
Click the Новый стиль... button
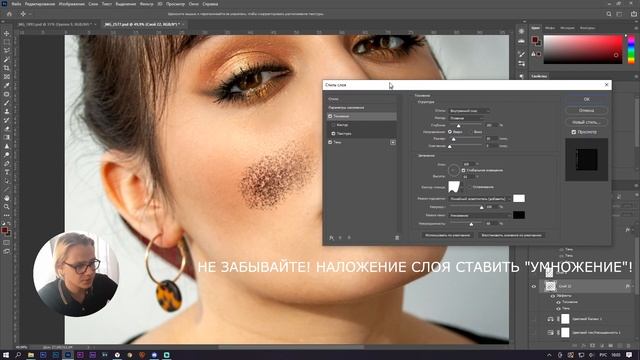point(587,122)
